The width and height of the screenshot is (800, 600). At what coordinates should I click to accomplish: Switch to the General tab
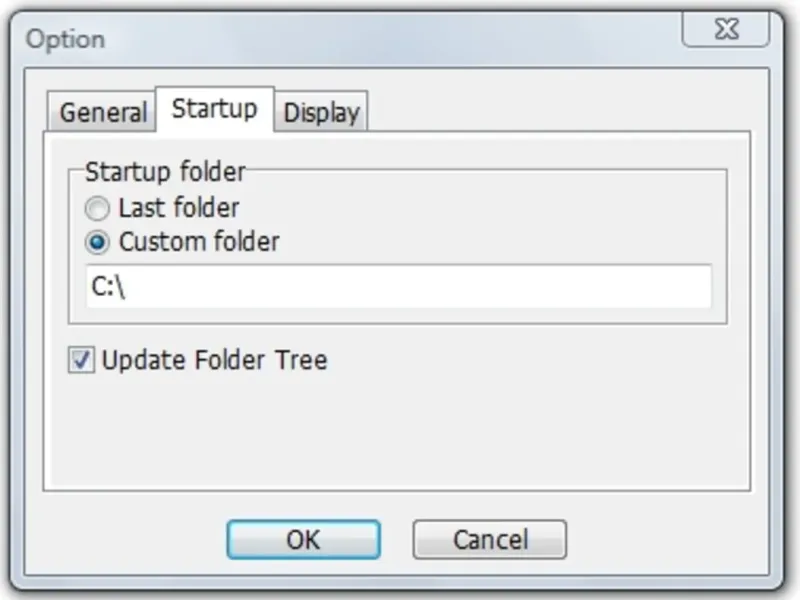tap(102, 112)
